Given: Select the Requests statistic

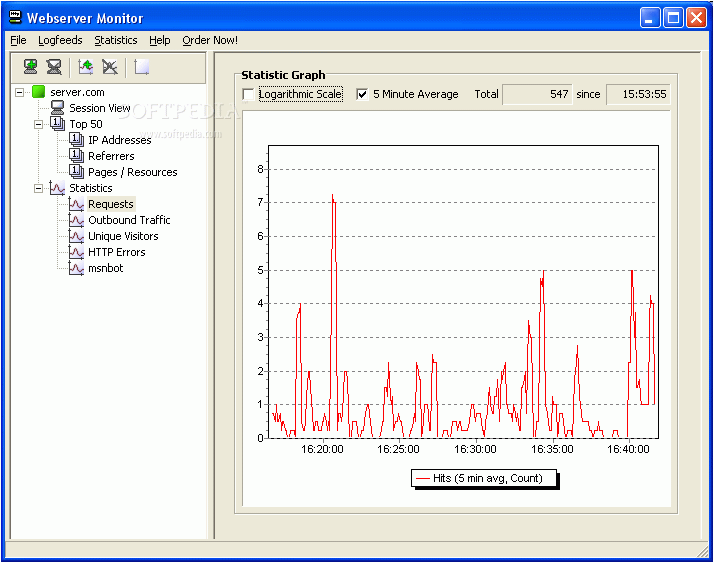Looking at the screenshot, I should coord(111,204).
